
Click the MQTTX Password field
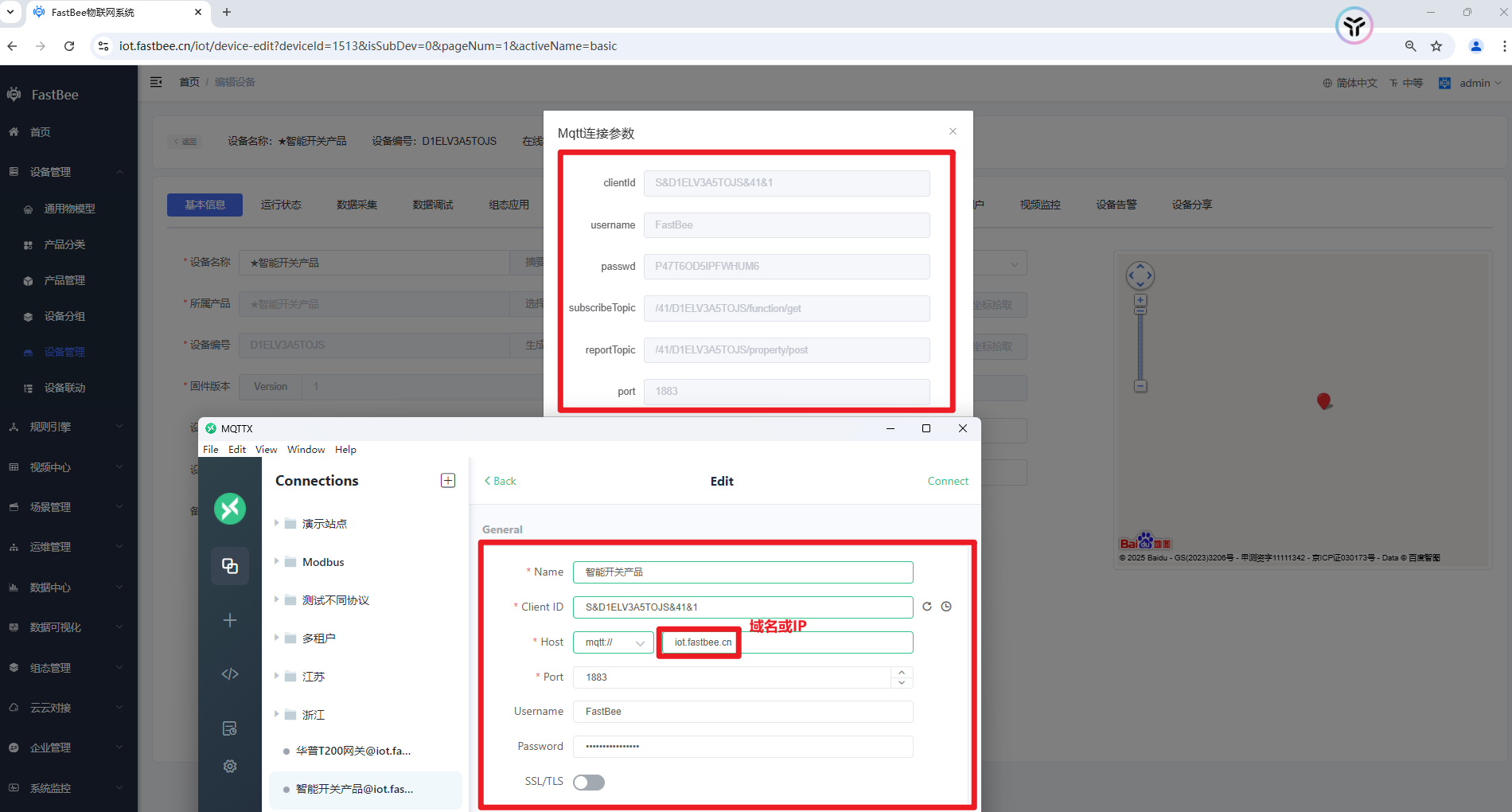pyautogui.click(x=742, y=747)
